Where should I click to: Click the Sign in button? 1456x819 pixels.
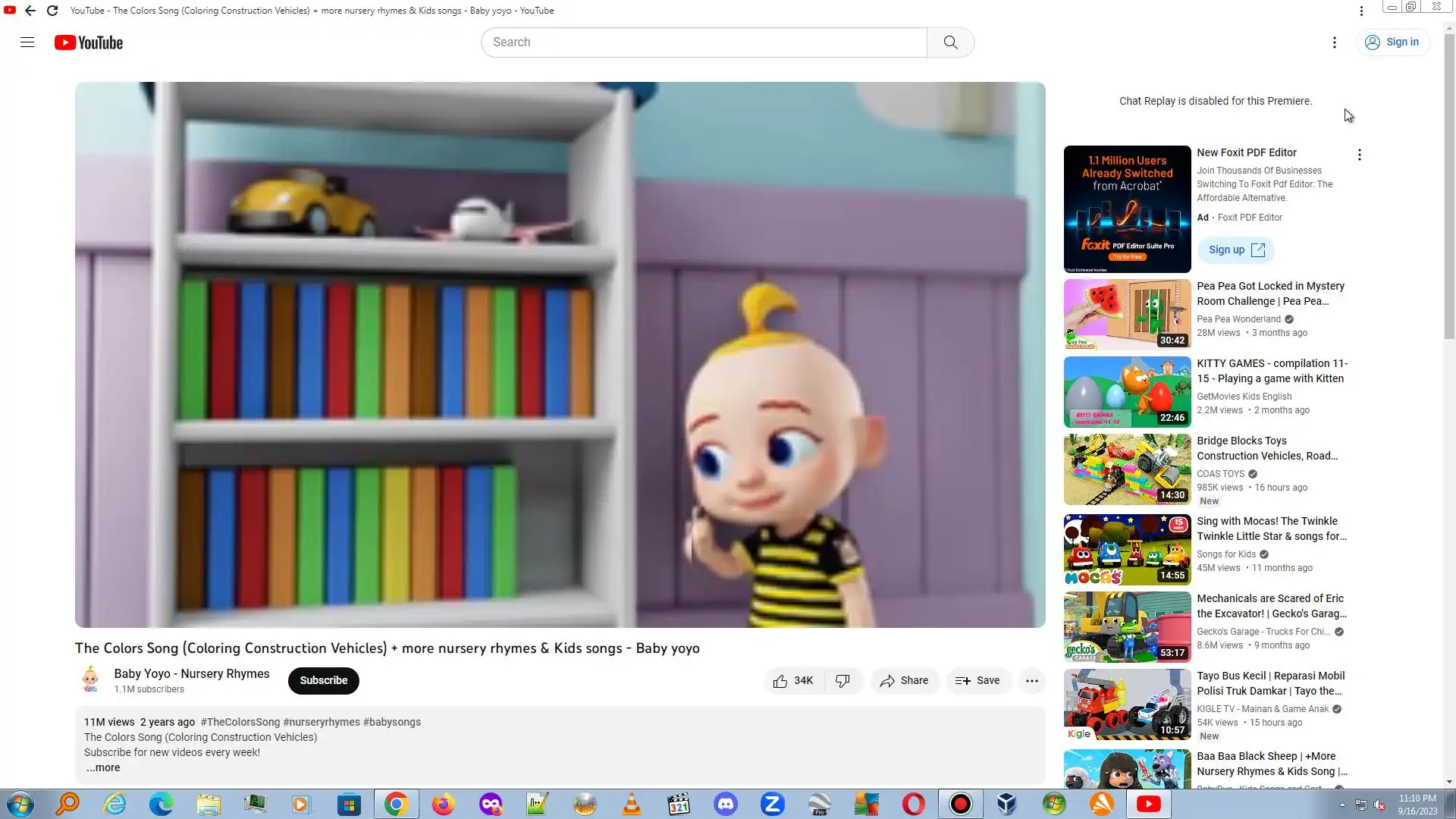[x=1392, y=42]
